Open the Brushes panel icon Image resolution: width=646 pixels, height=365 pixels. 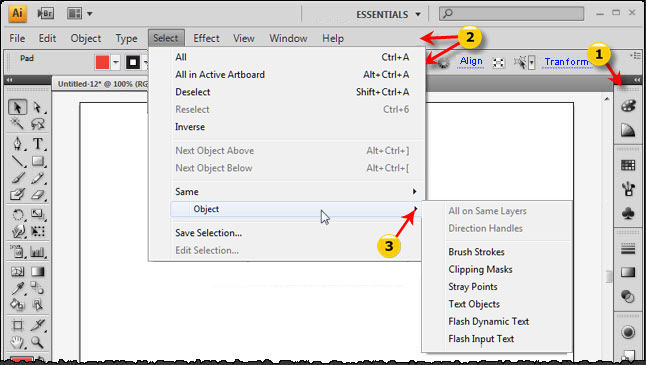pos(628,189)
